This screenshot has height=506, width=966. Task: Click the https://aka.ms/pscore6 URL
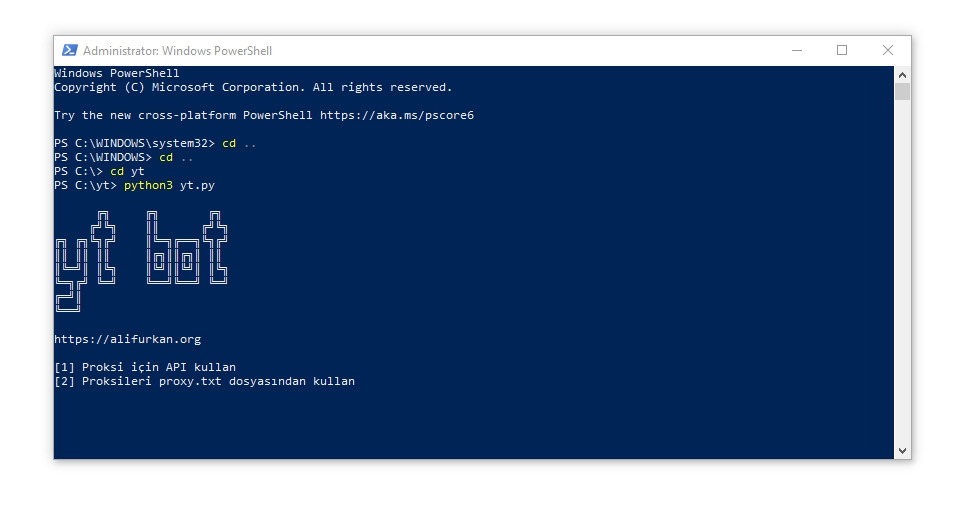click(396, 115)
